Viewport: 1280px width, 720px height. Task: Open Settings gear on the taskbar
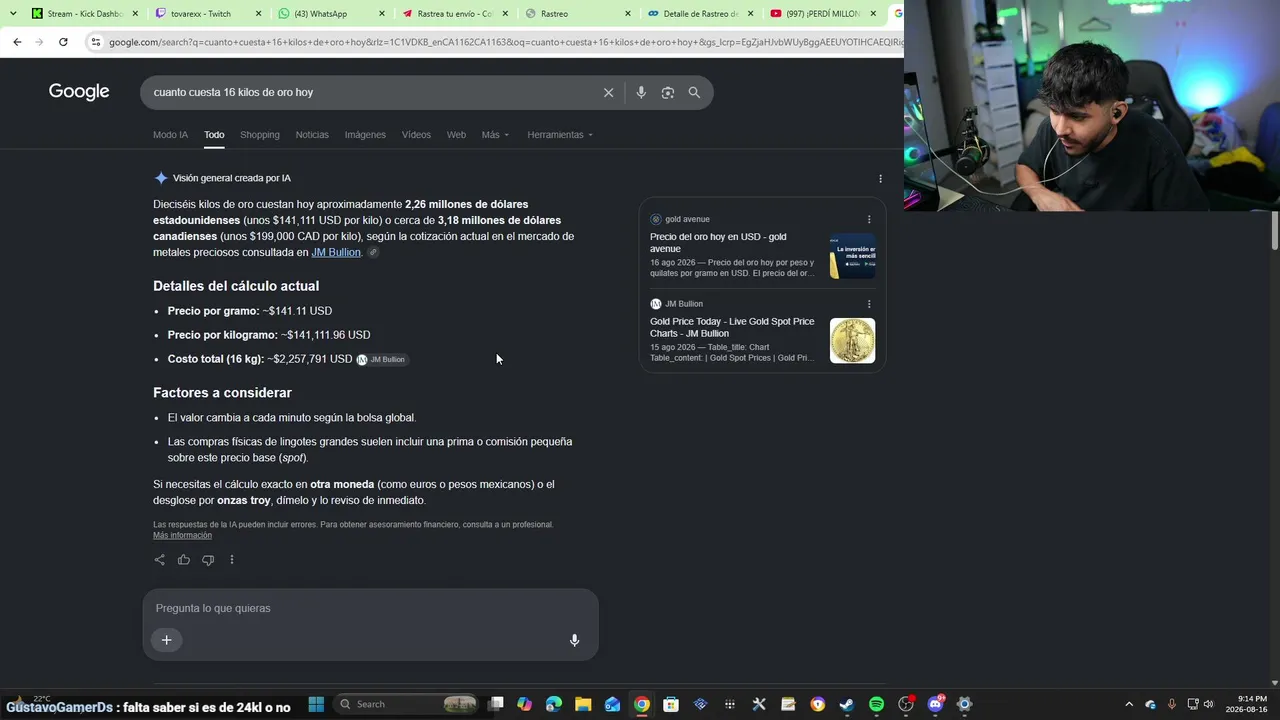(965, 704)
